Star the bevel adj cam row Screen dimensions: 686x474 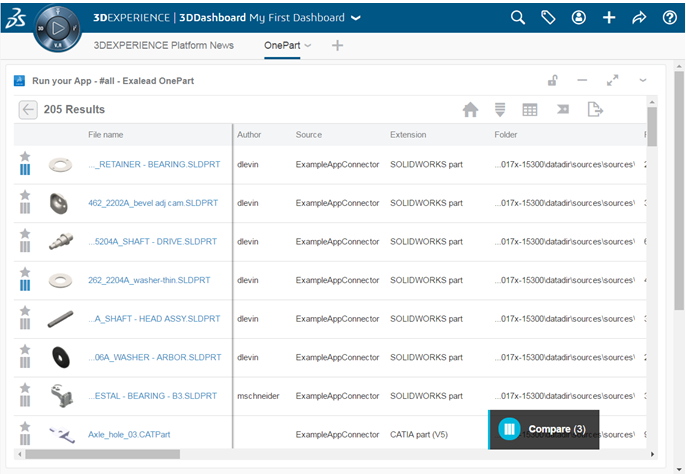(x=25, y=195)
